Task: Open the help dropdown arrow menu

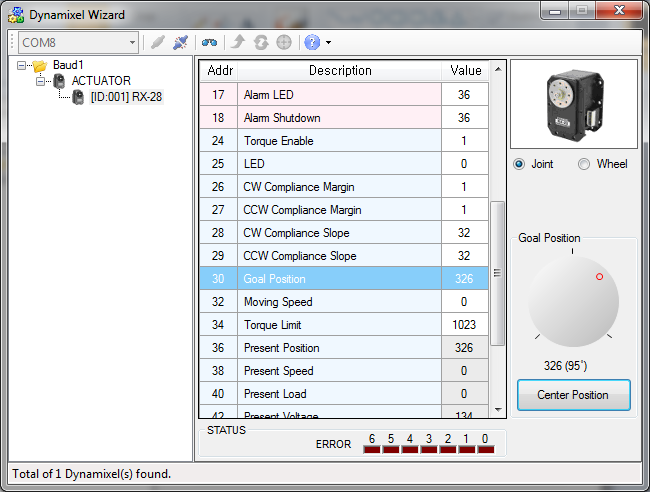Action: [x=328, y=43]
